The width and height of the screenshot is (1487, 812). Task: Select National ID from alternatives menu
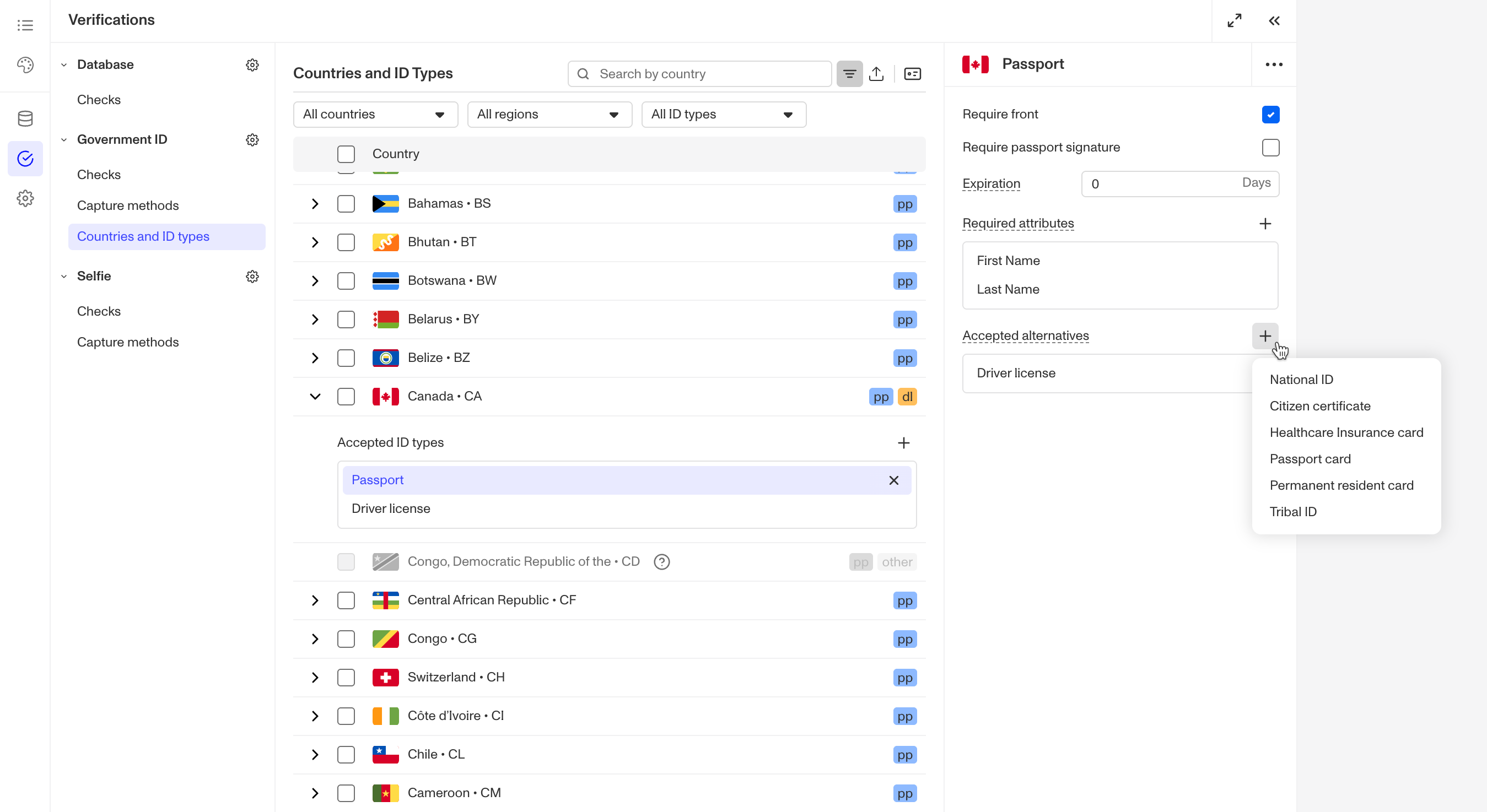(1301, 380)
